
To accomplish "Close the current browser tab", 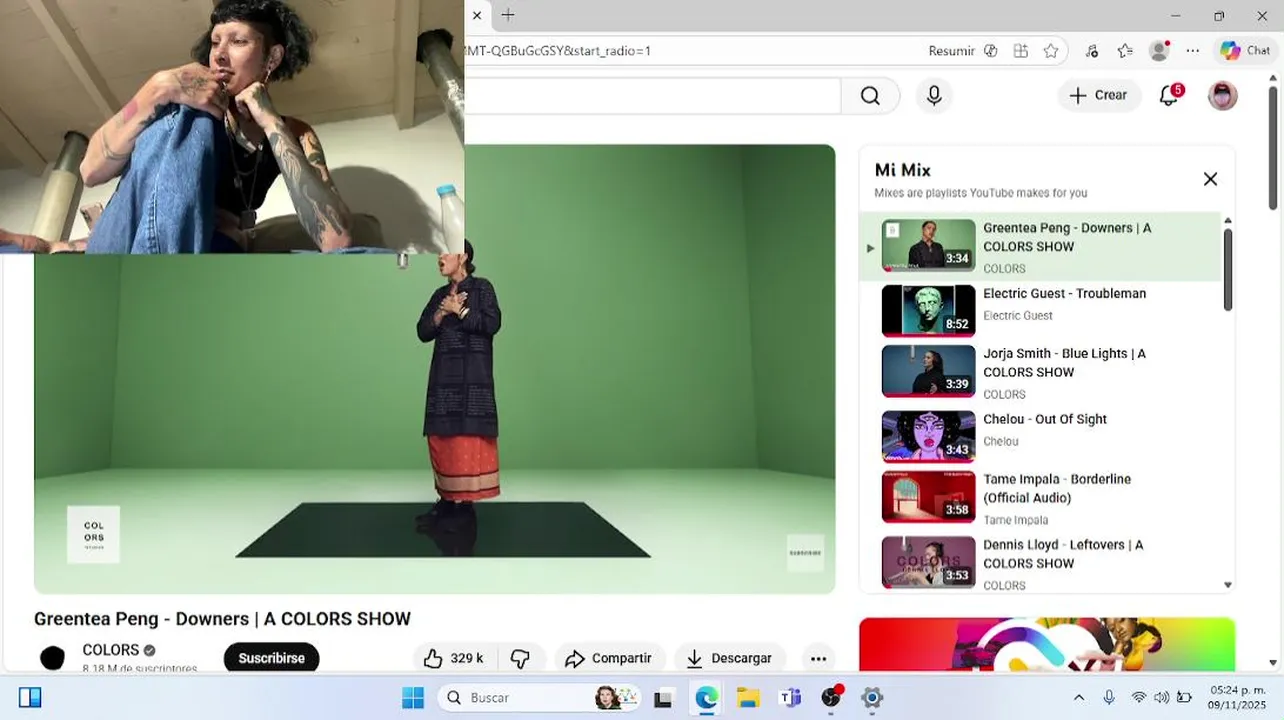I will click(477, 15).
